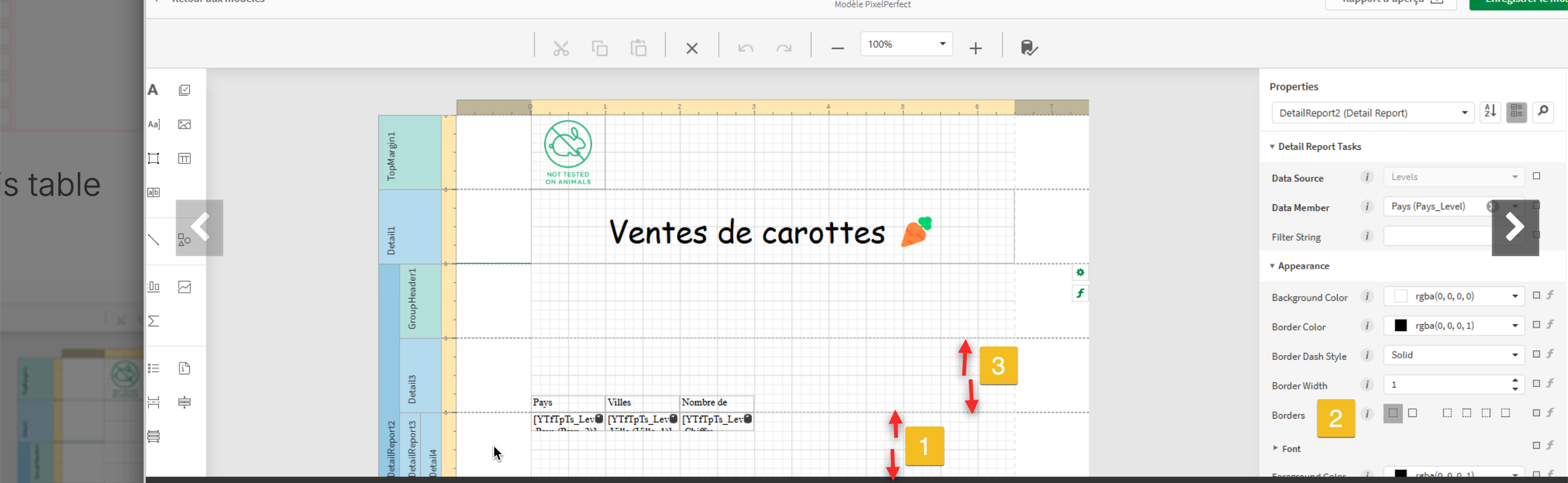Open the script validation icon in the toolbar
Screen dimensions: 1568x483
(x=1029, y=48)
